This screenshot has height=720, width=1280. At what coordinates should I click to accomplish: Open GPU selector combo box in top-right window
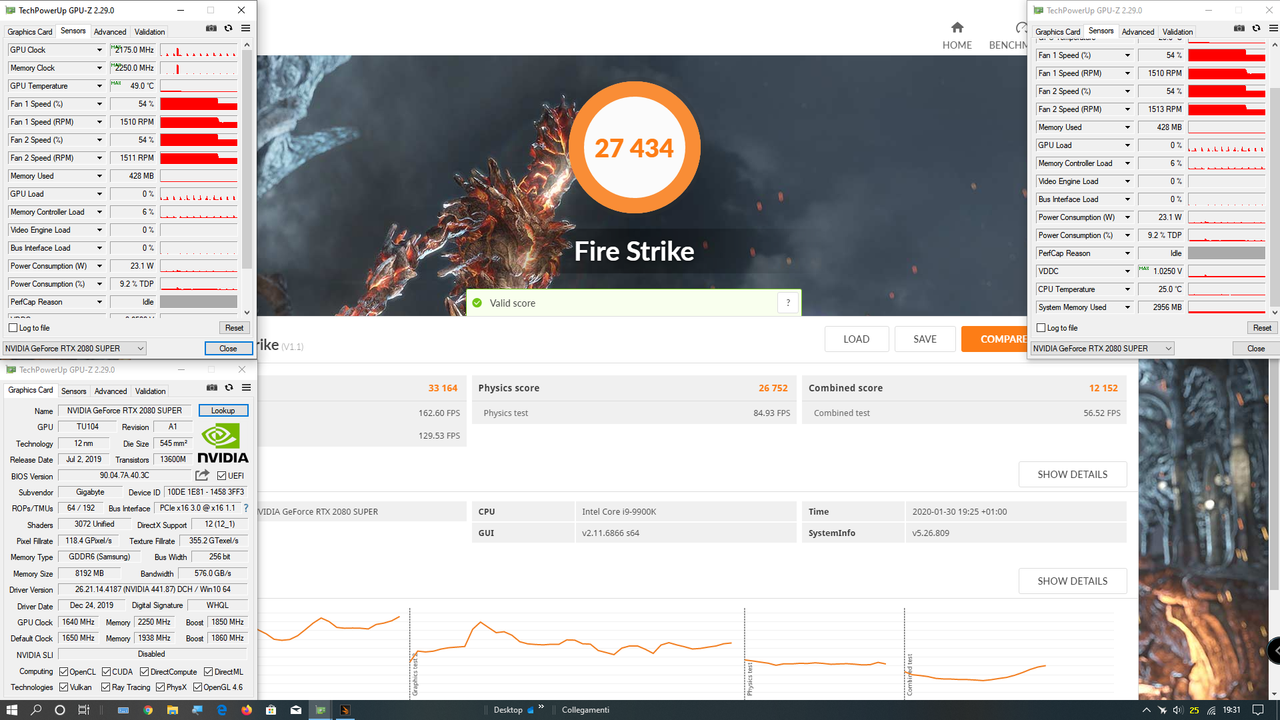[x=1103, y=348]
